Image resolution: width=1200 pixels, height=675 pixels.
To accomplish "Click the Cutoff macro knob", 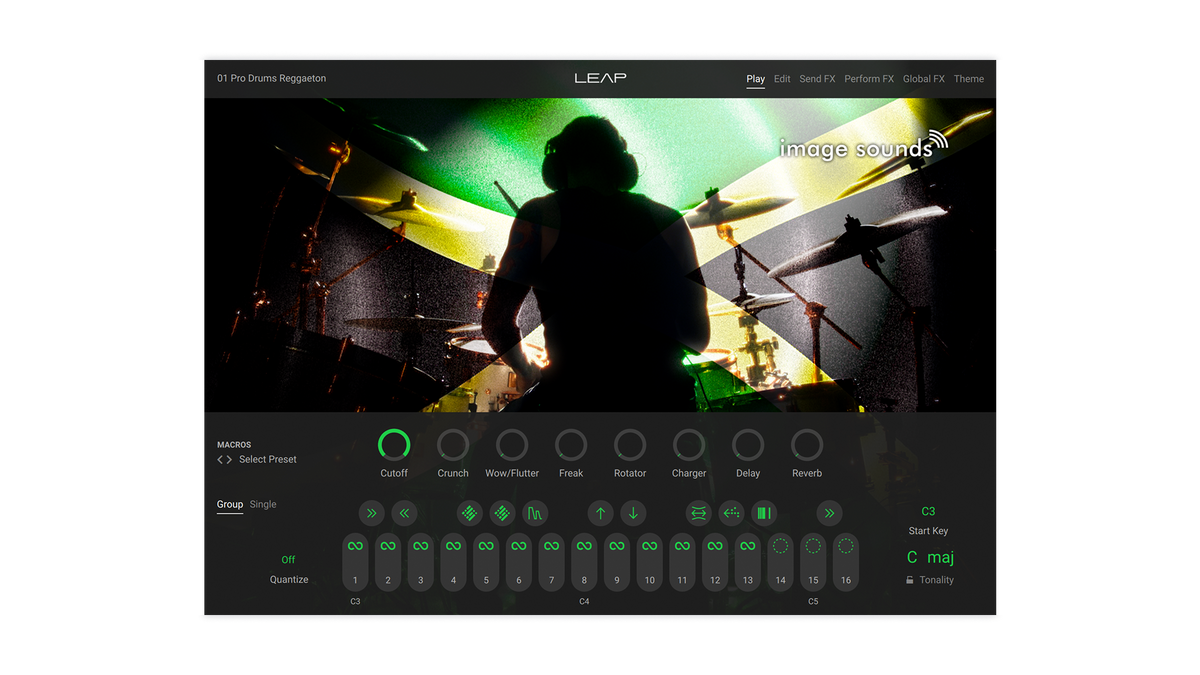I will click(394, 445).
